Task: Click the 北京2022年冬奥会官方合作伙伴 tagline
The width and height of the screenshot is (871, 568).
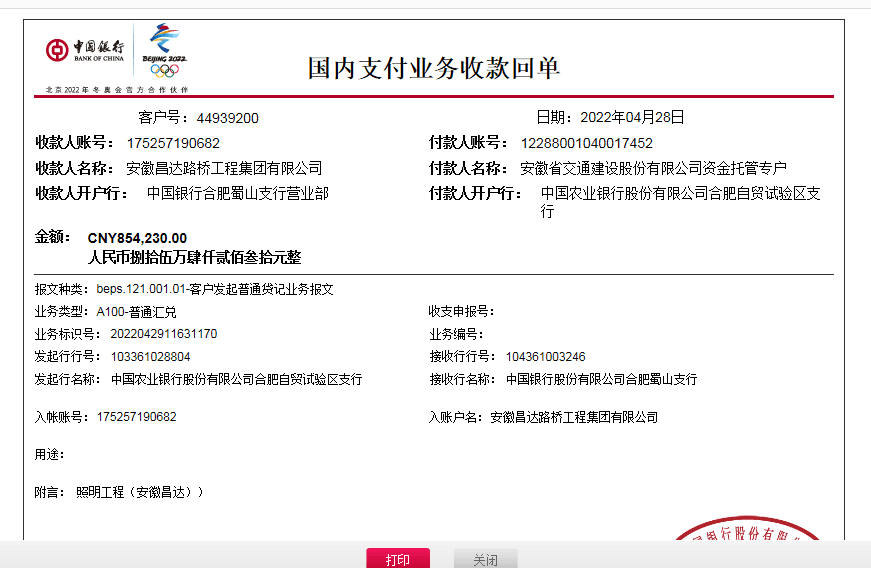Action: coord(116,90)
